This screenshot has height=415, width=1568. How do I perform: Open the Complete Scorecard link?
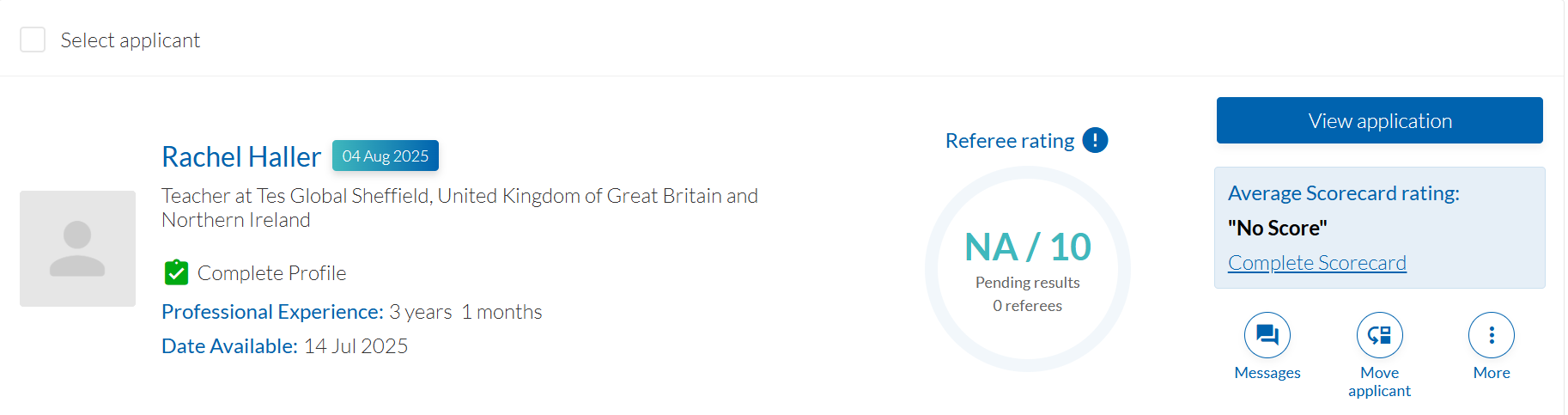(x=1316, y=263)
